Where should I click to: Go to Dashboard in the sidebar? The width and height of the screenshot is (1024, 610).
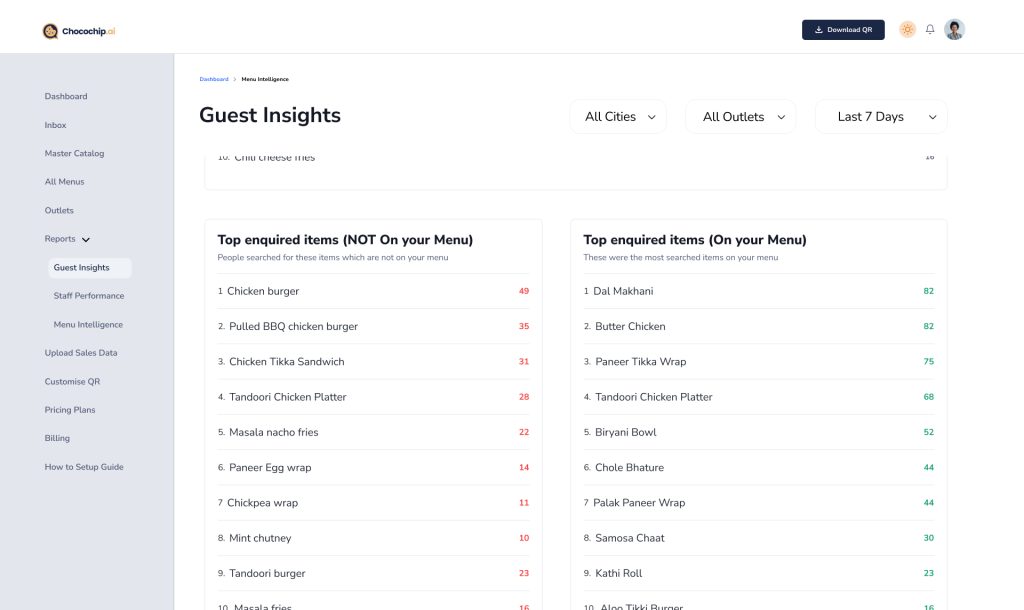pos(66,97)
